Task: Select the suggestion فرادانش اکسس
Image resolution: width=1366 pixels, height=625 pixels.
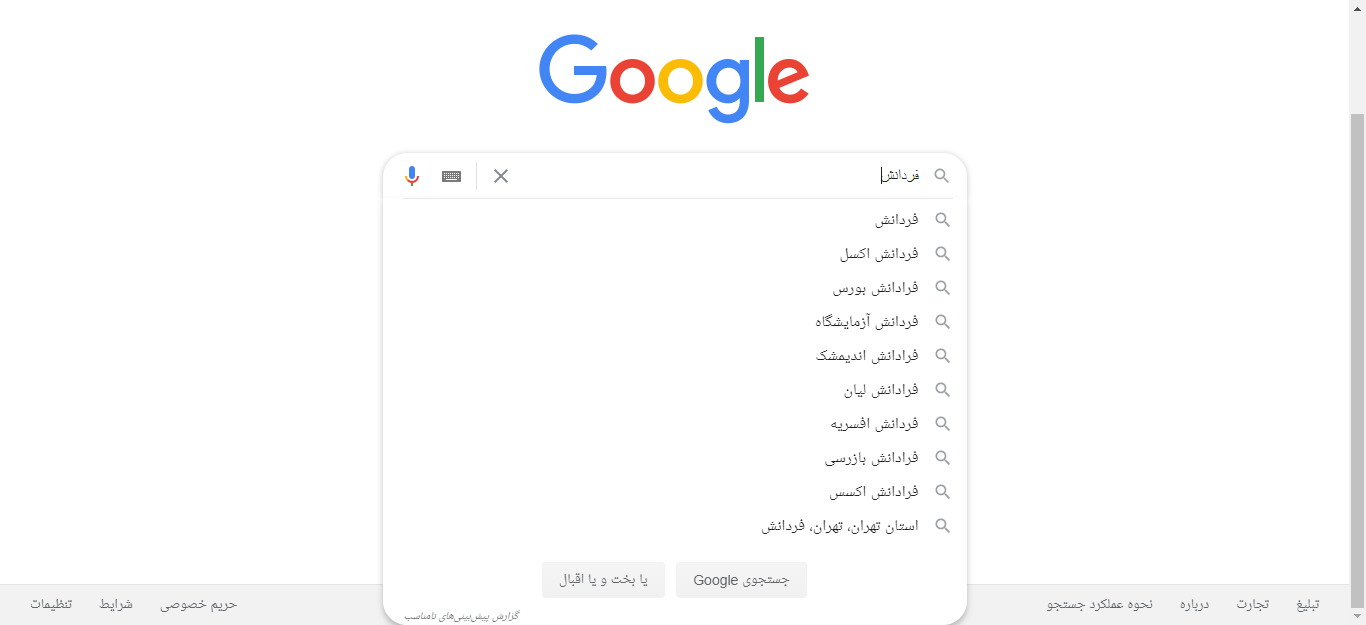Action: click(x=675, y=492)
